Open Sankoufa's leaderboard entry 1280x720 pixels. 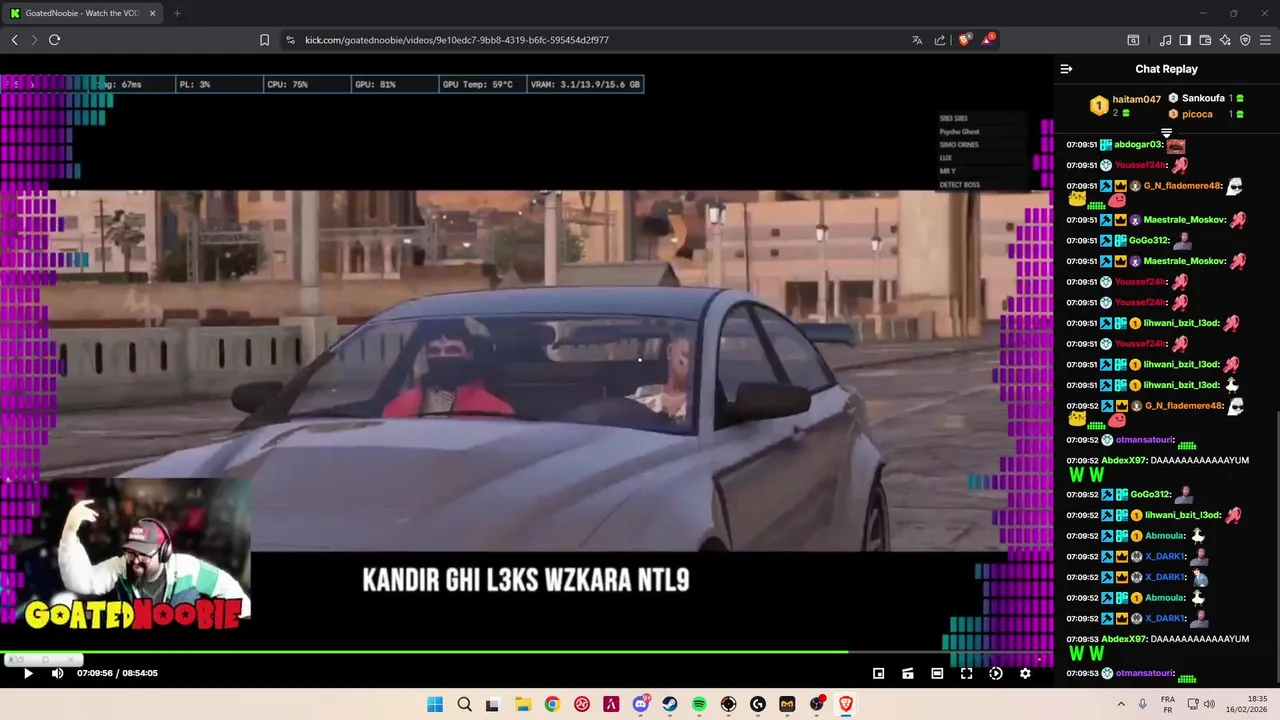click(1205, 98)
